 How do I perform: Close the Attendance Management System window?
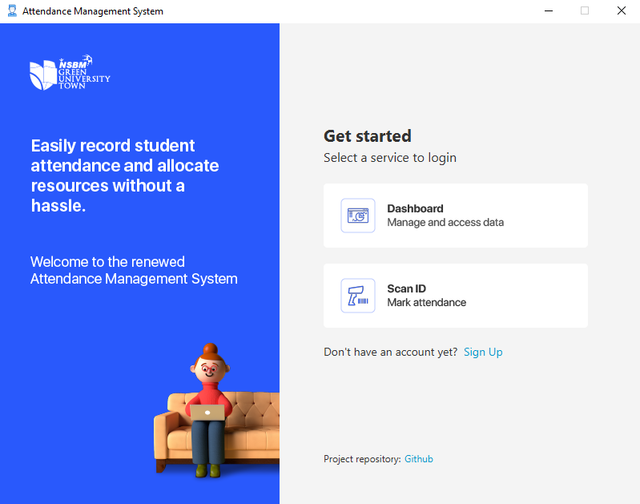(x=621, y=11)
